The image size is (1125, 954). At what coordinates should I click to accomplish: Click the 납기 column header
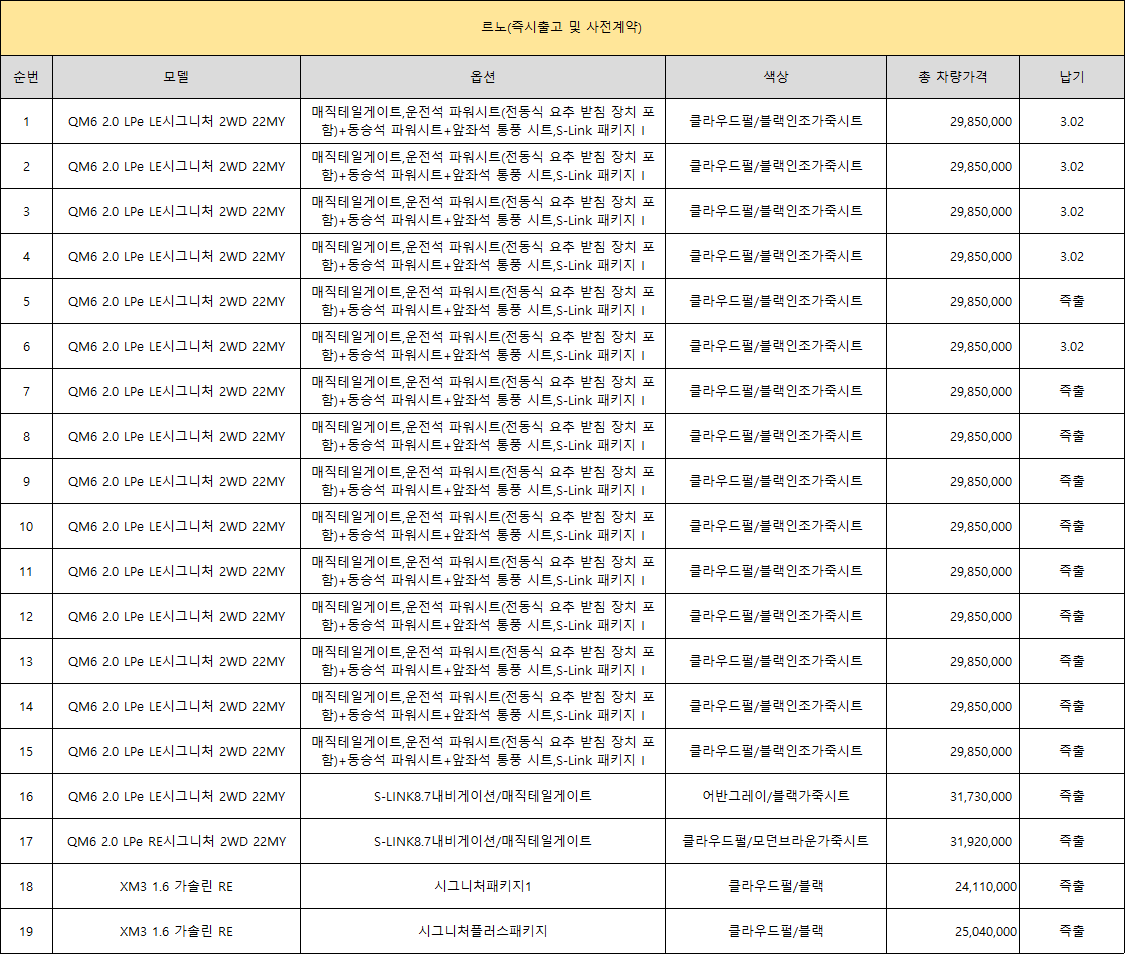(x=1072, y=77)
